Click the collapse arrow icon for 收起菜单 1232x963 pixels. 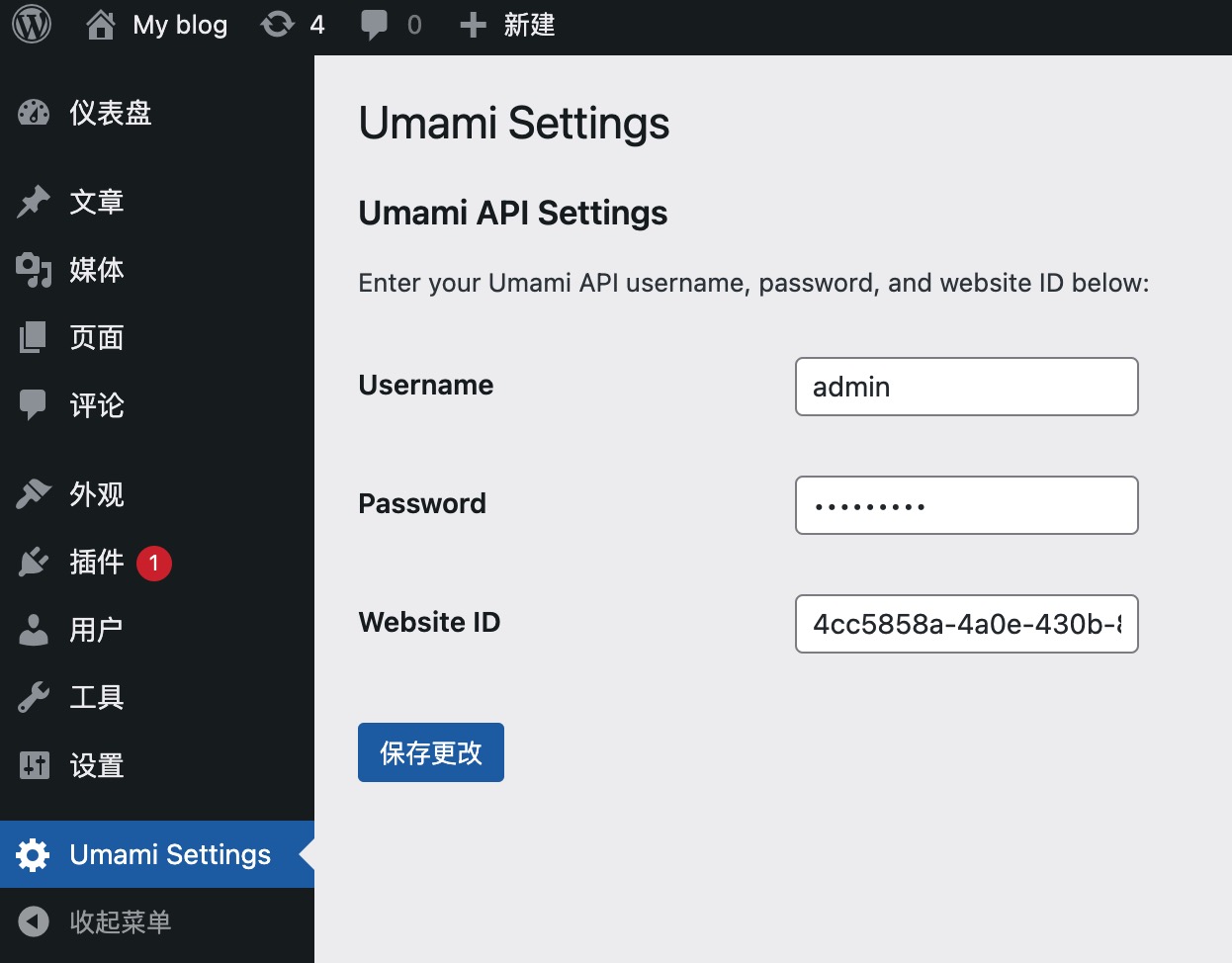[34, 921]
